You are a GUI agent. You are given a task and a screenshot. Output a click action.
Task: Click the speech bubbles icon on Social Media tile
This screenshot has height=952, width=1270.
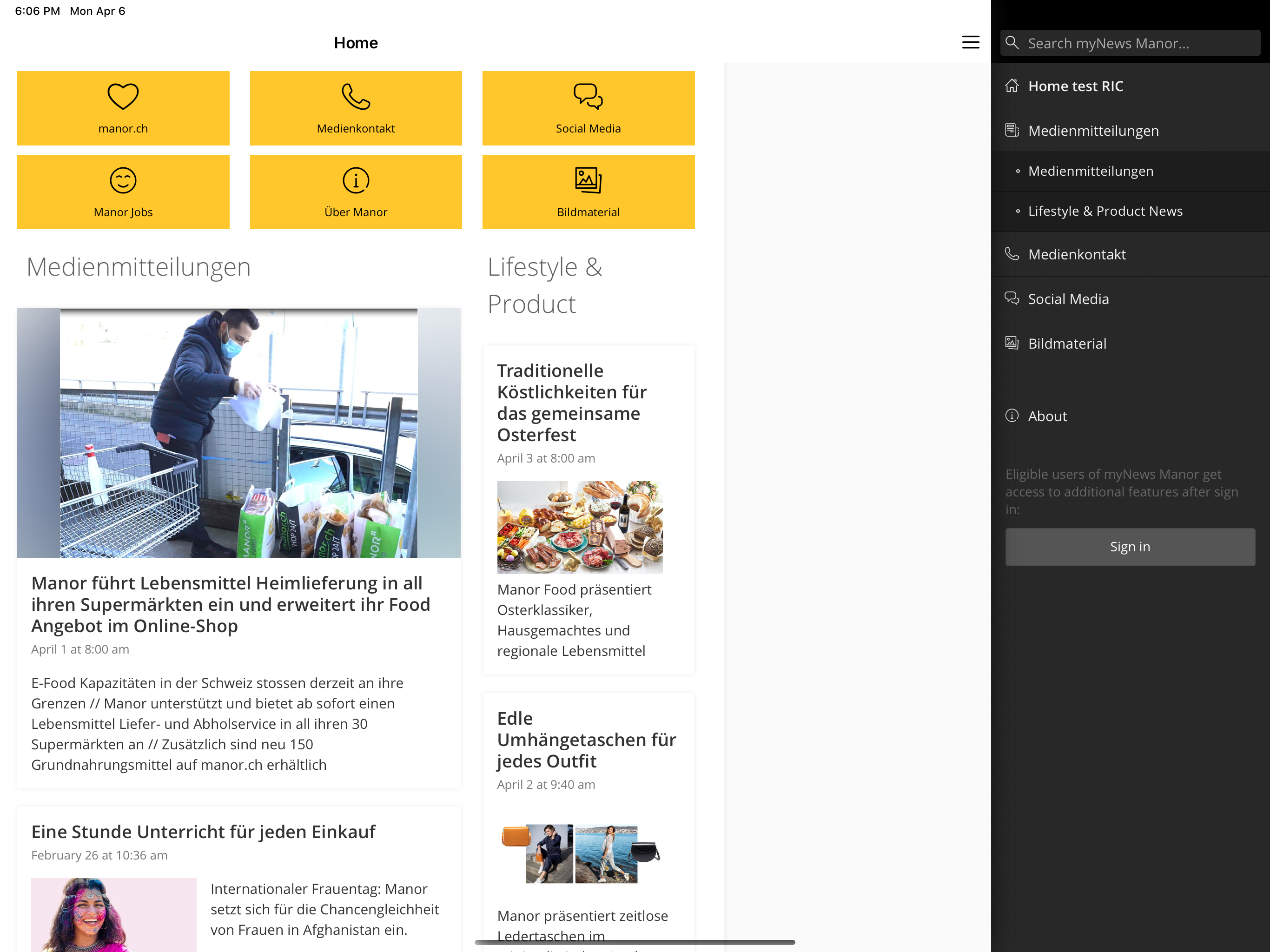coord(588,96)
